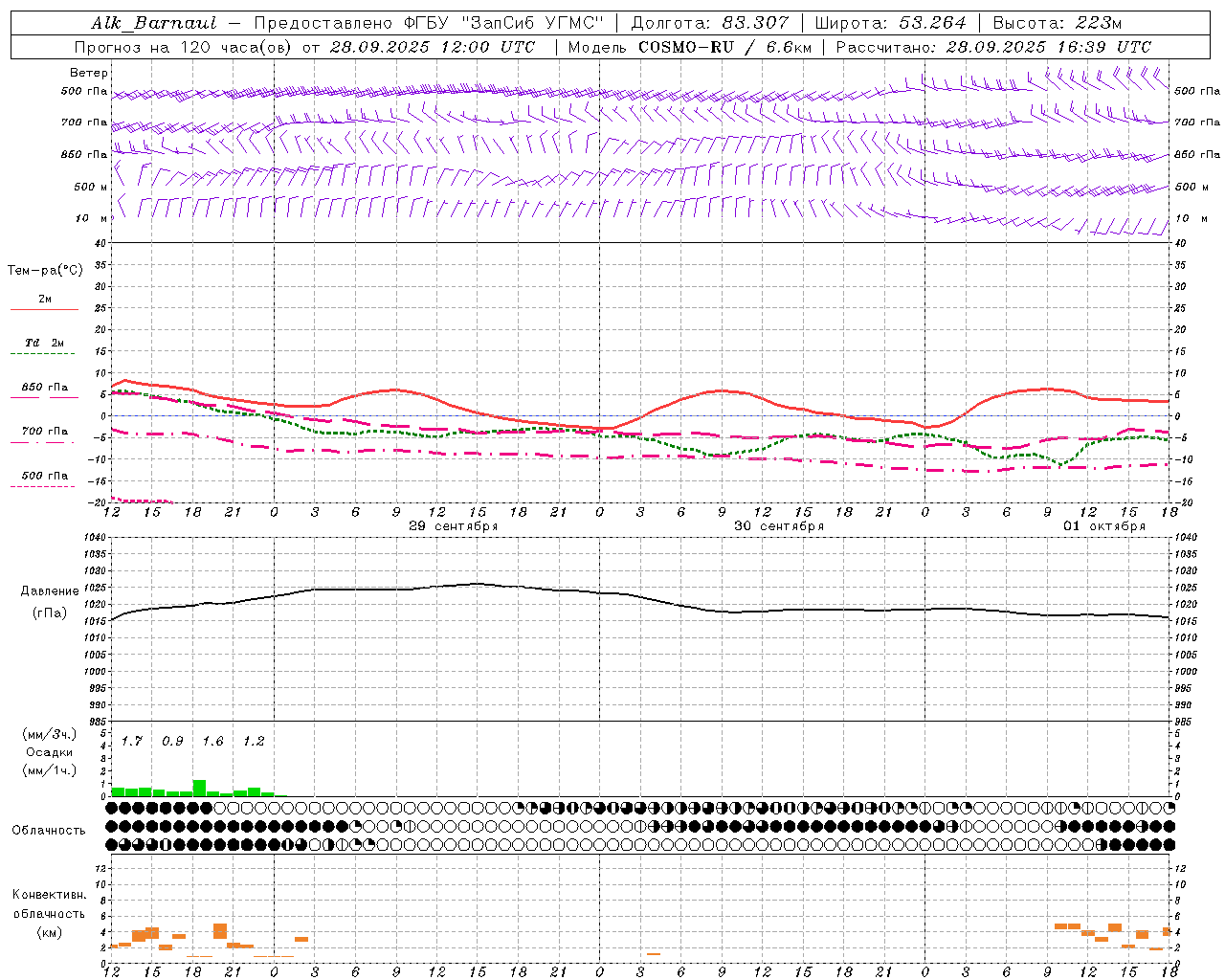
Task: Click the Тем-ра(°C) axis label
Action: coord(45,270)
